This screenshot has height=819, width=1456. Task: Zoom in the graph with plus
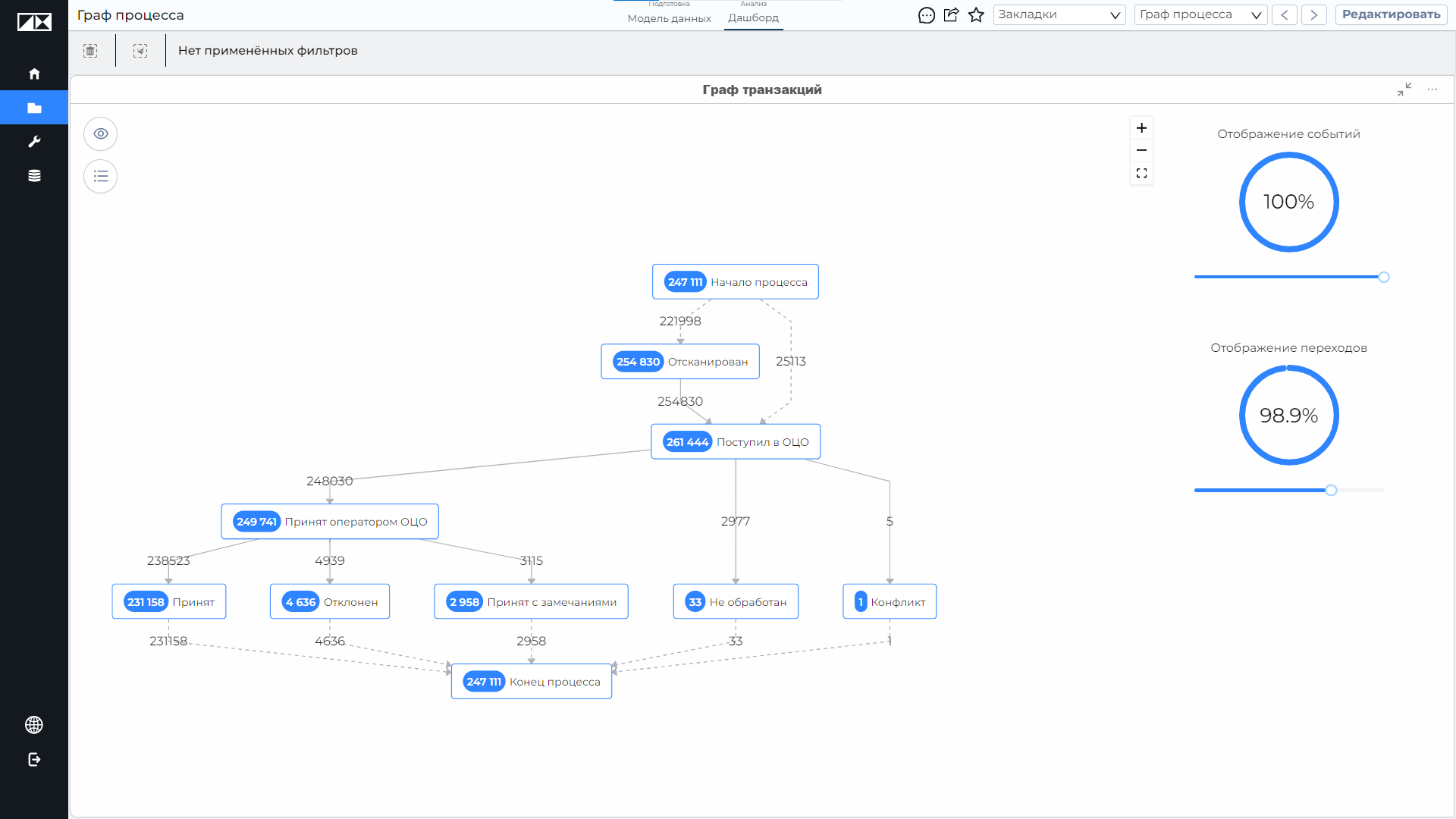tap(1141, 127)
